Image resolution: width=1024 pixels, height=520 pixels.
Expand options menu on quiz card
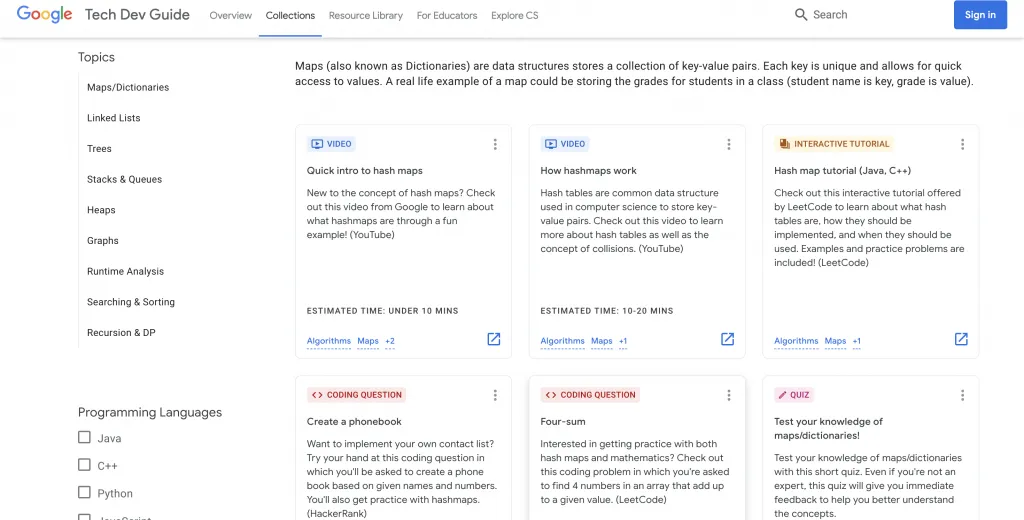[962, 395]
